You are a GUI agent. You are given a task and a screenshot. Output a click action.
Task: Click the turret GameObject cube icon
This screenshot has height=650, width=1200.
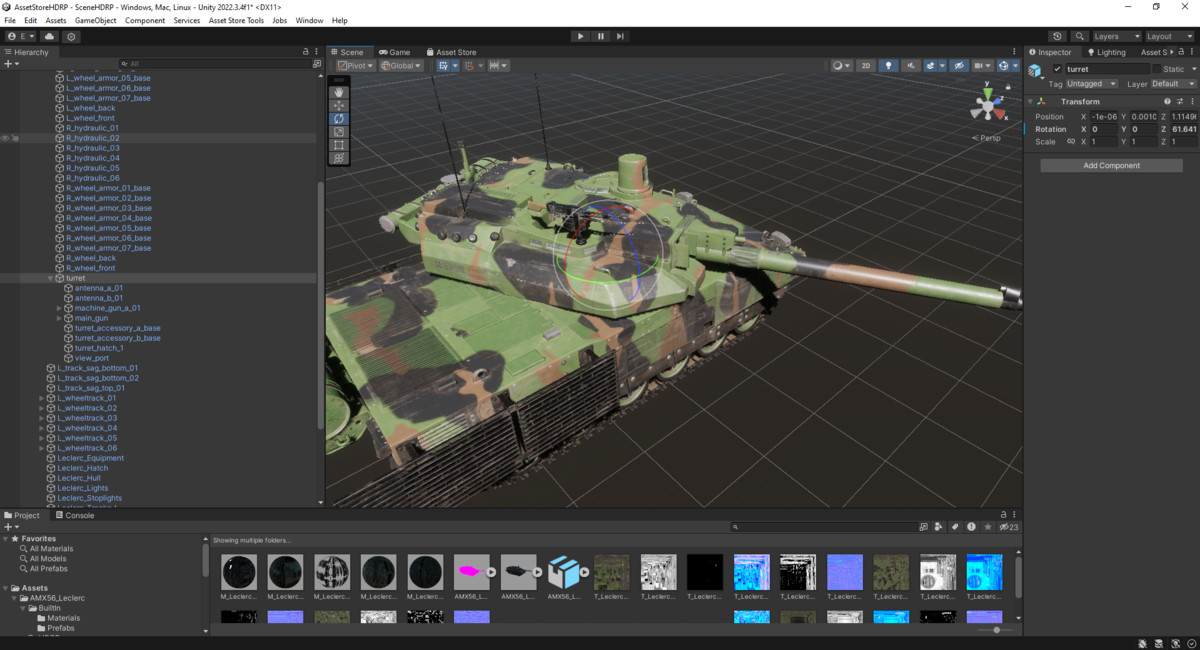pyautogui.click(x=1035, y=70)
